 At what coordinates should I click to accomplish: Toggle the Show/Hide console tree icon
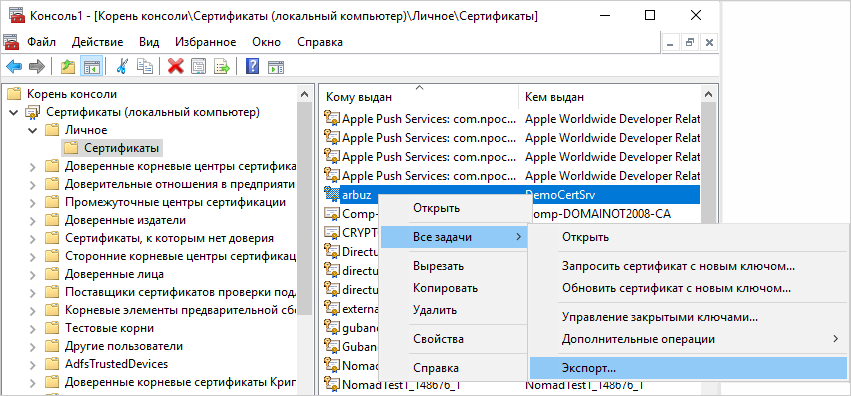(91, 67)
